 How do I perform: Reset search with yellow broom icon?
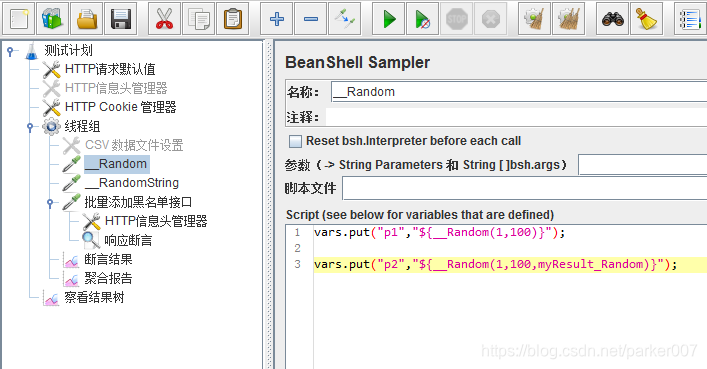click(x=647, y=19)
